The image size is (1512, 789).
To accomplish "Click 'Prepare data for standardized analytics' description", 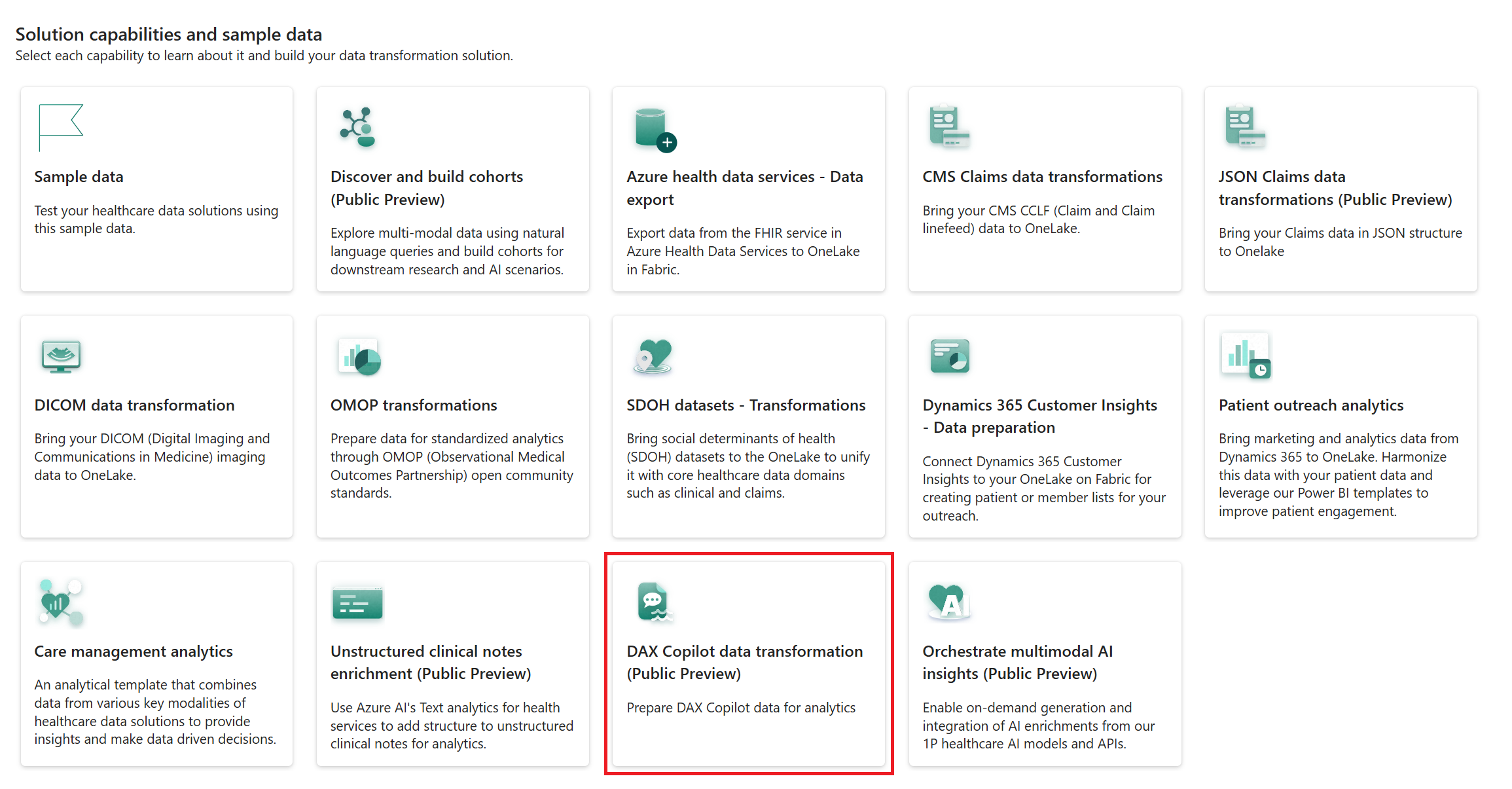I will tap(452, 466).
